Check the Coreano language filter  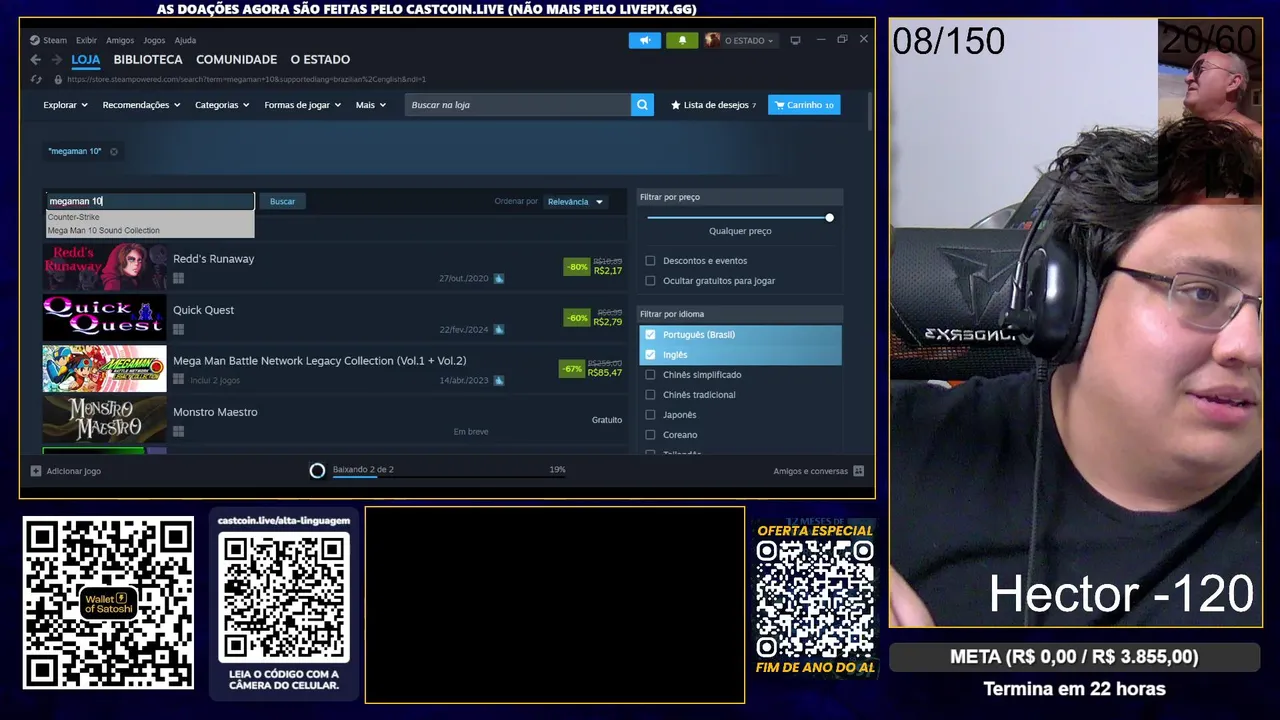(x=650, y=435)
